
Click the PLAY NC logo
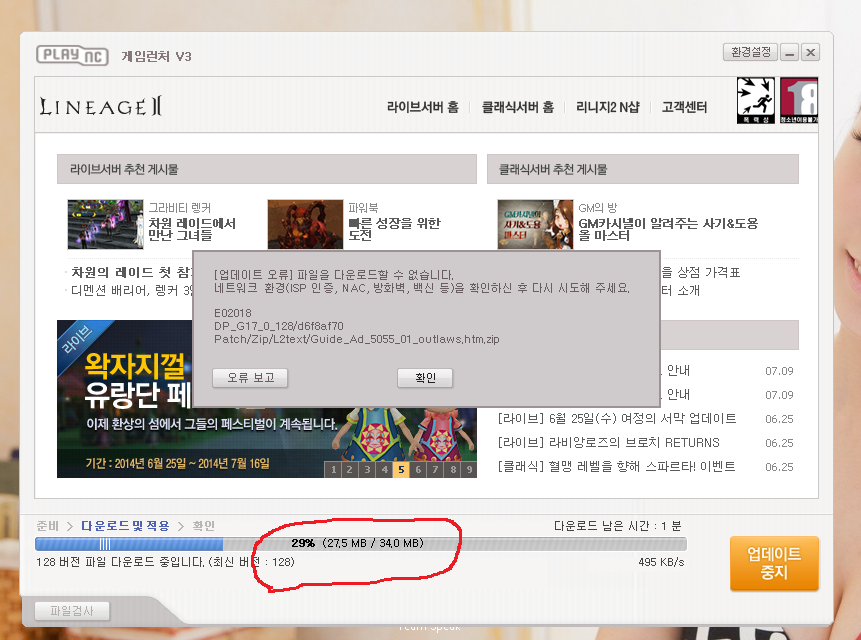click(72, 55)
